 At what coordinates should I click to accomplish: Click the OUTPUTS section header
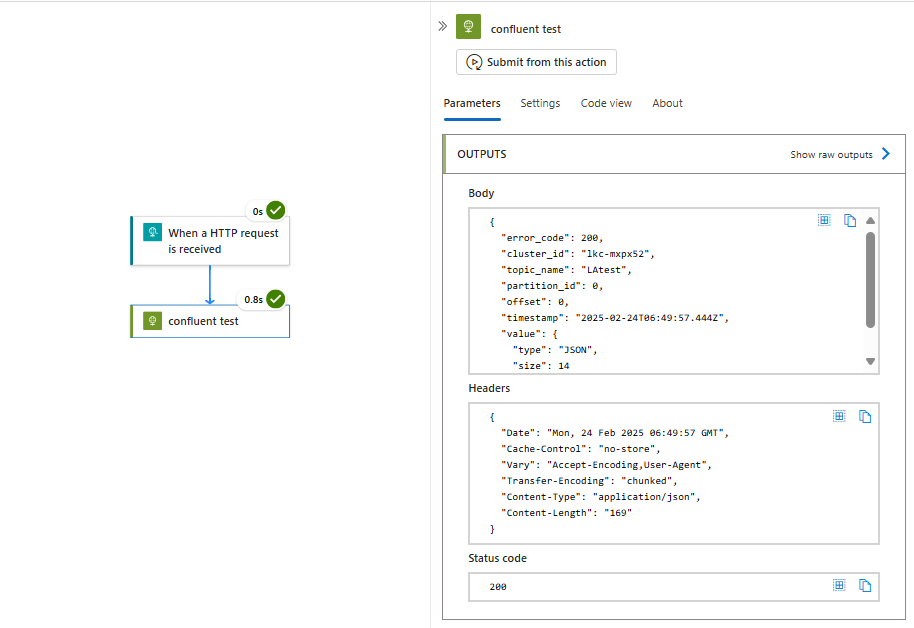click(x=674, y=154)
